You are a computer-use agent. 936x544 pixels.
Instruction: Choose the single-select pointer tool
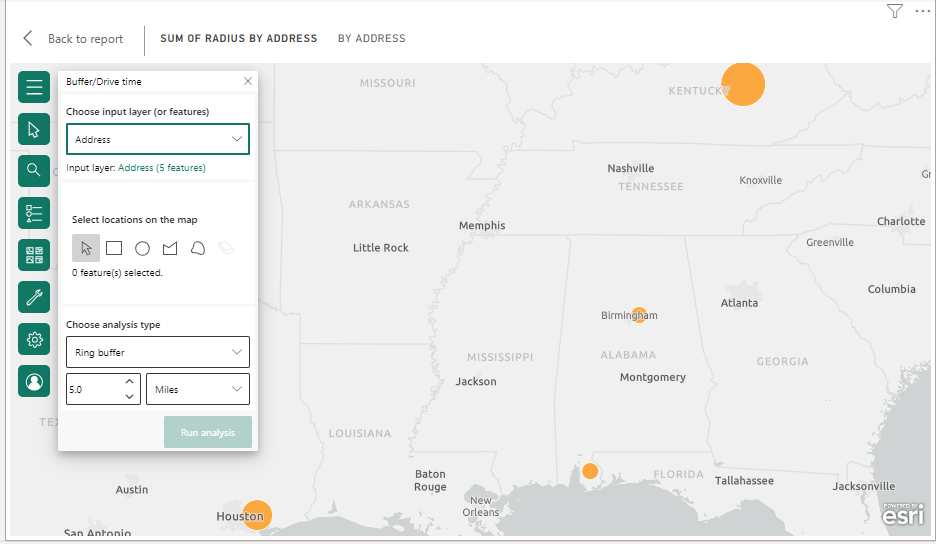(x=86, y=248)
